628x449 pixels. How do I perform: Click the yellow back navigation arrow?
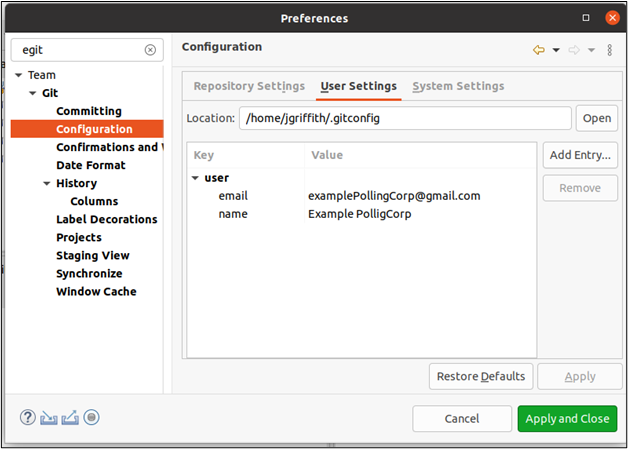click(539, 50)
